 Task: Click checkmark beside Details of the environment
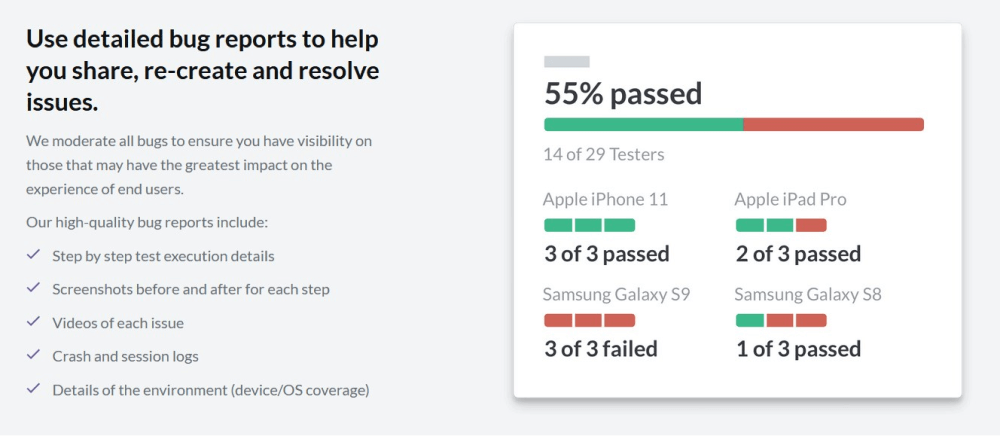point(33,389)
